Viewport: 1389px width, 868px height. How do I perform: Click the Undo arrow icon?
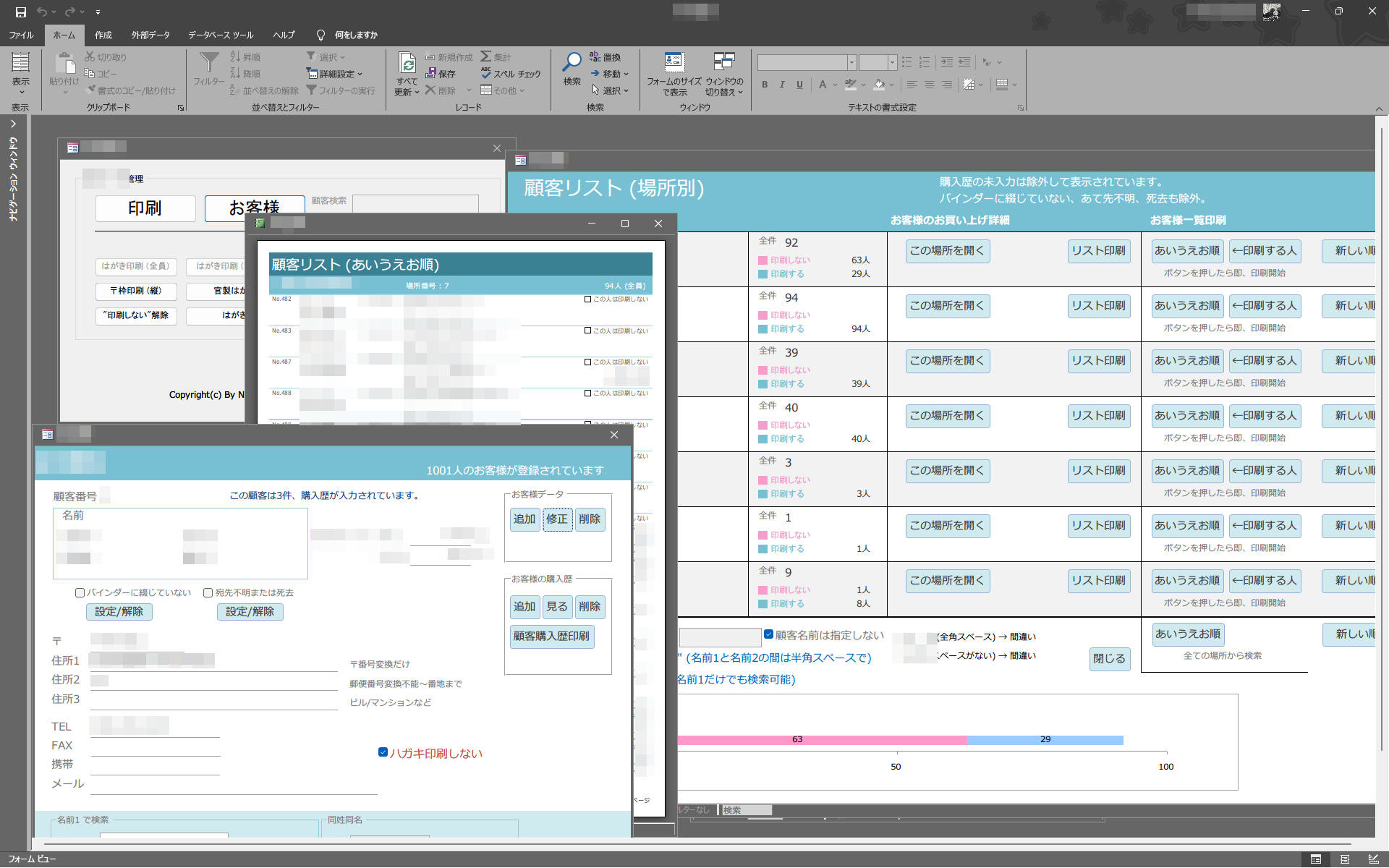click(42, 12)
